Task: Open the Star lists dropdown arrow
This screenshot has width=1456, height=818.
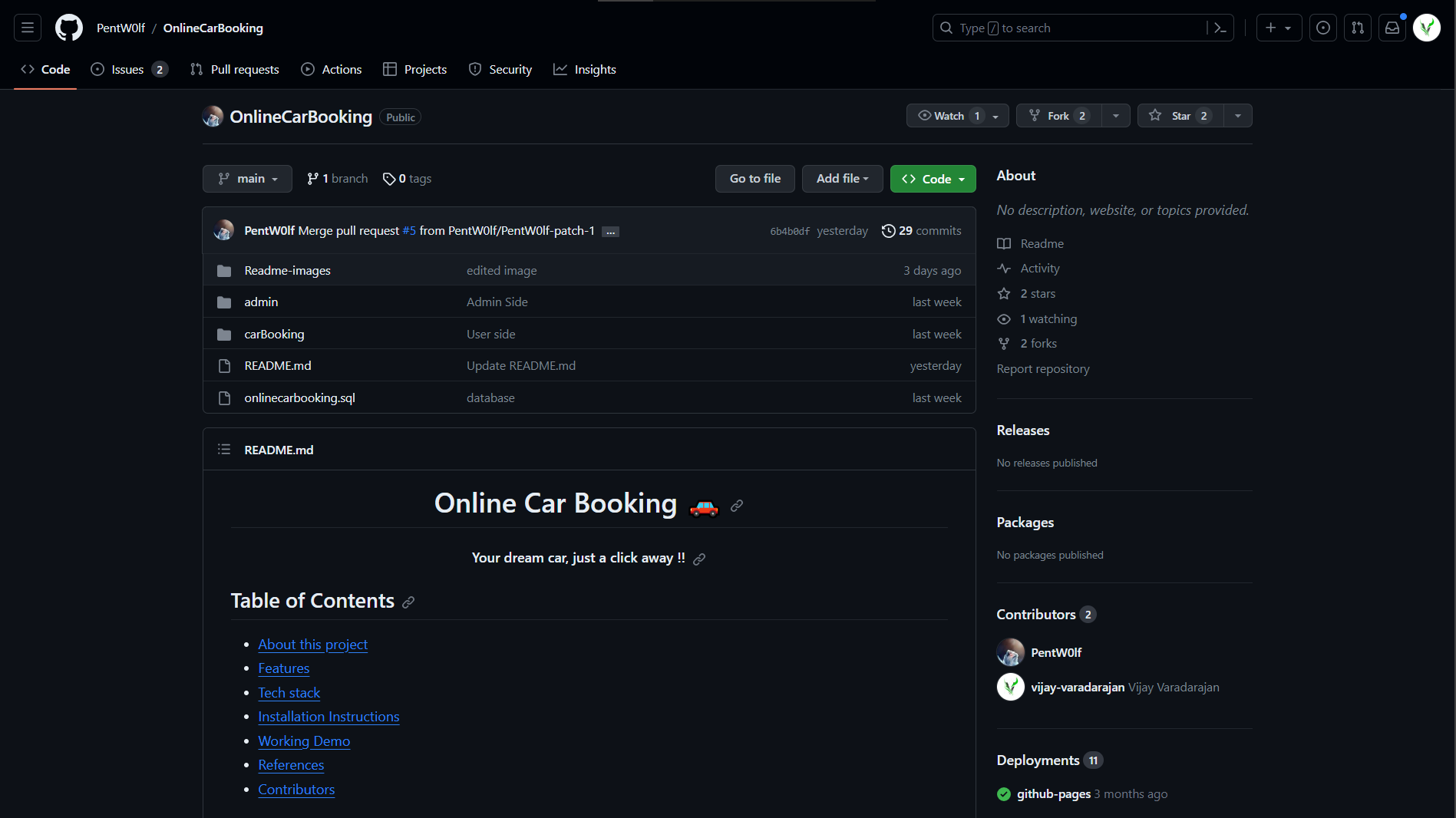Action: click(1238, 116)
